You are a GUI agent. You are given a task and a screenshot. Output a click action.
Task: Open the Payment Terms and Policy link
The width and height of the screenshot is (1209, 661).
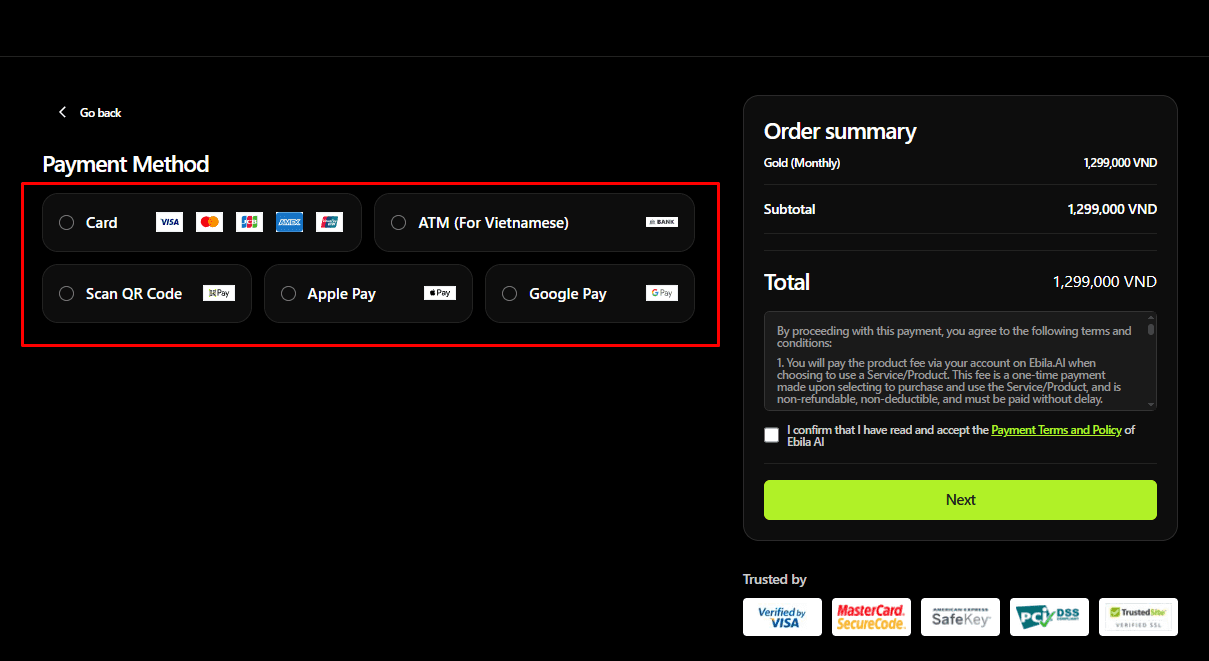tap(1056, 429)
